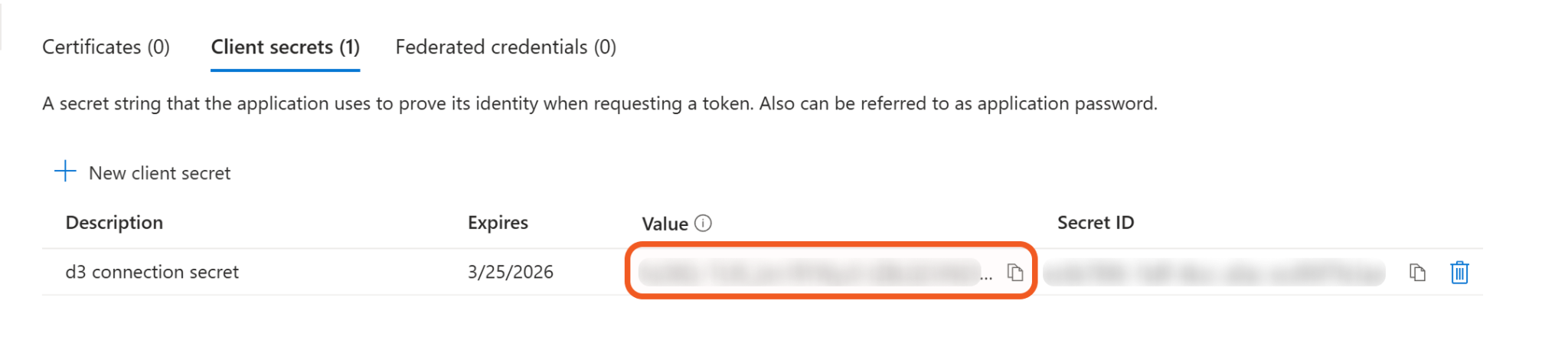Open the Federated credentials tab
This screenshot has width=1568, height=350.
pyautogui.click(x=505, y=47)
